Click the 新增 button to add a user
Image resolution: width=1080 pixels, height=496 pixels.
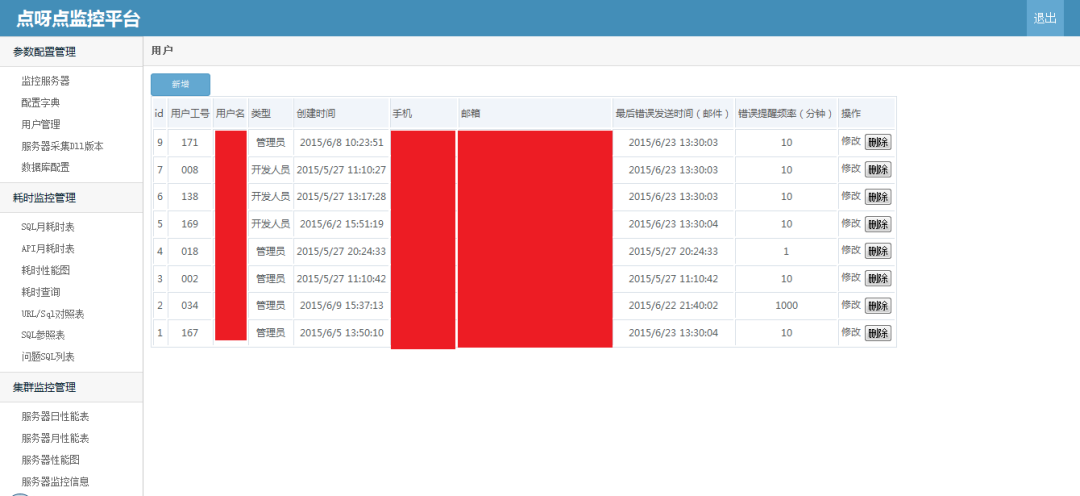coord(180,85)
